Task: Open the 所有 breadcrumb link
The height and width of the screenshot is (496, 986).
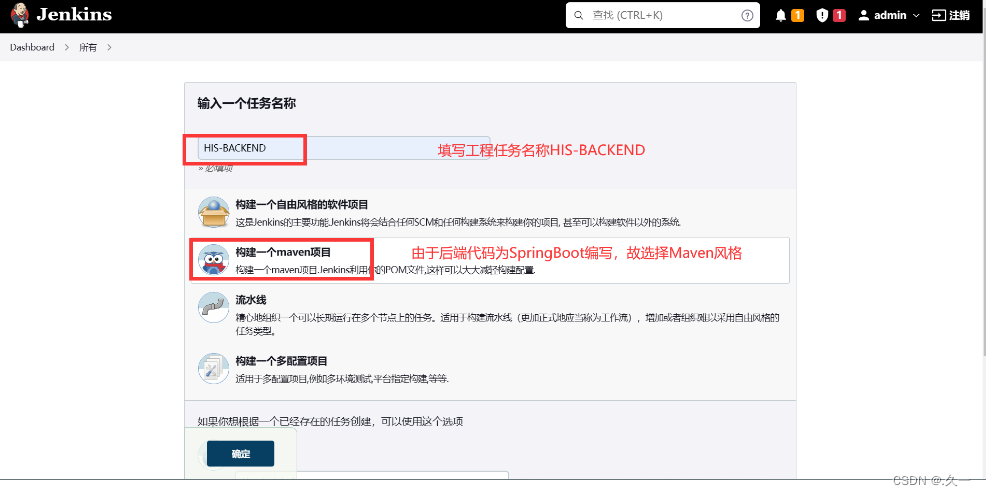Action: pos(88,47)
